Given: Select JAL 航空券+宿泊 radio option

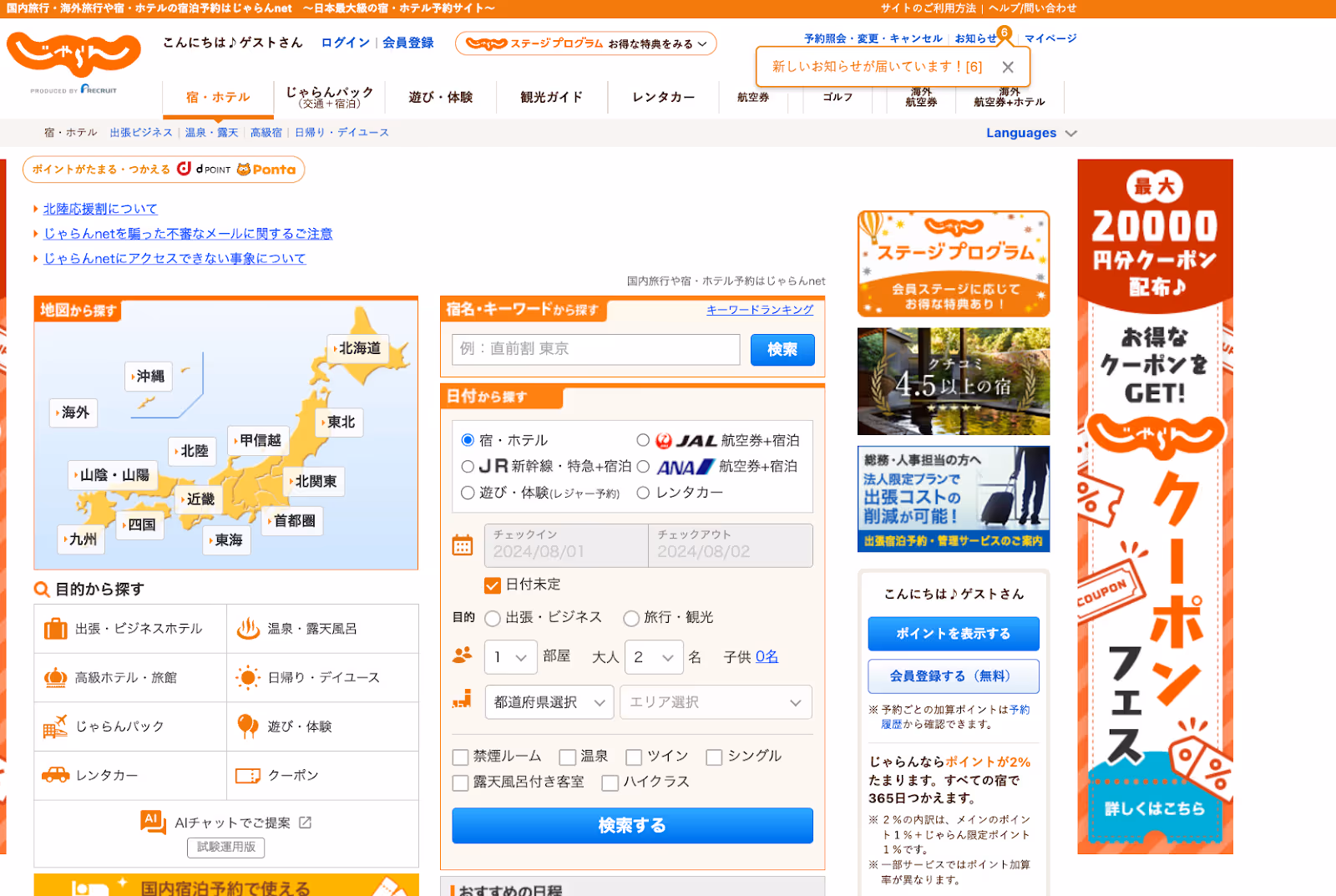Looking at the screenshot, I should click(x=643, y=440).
